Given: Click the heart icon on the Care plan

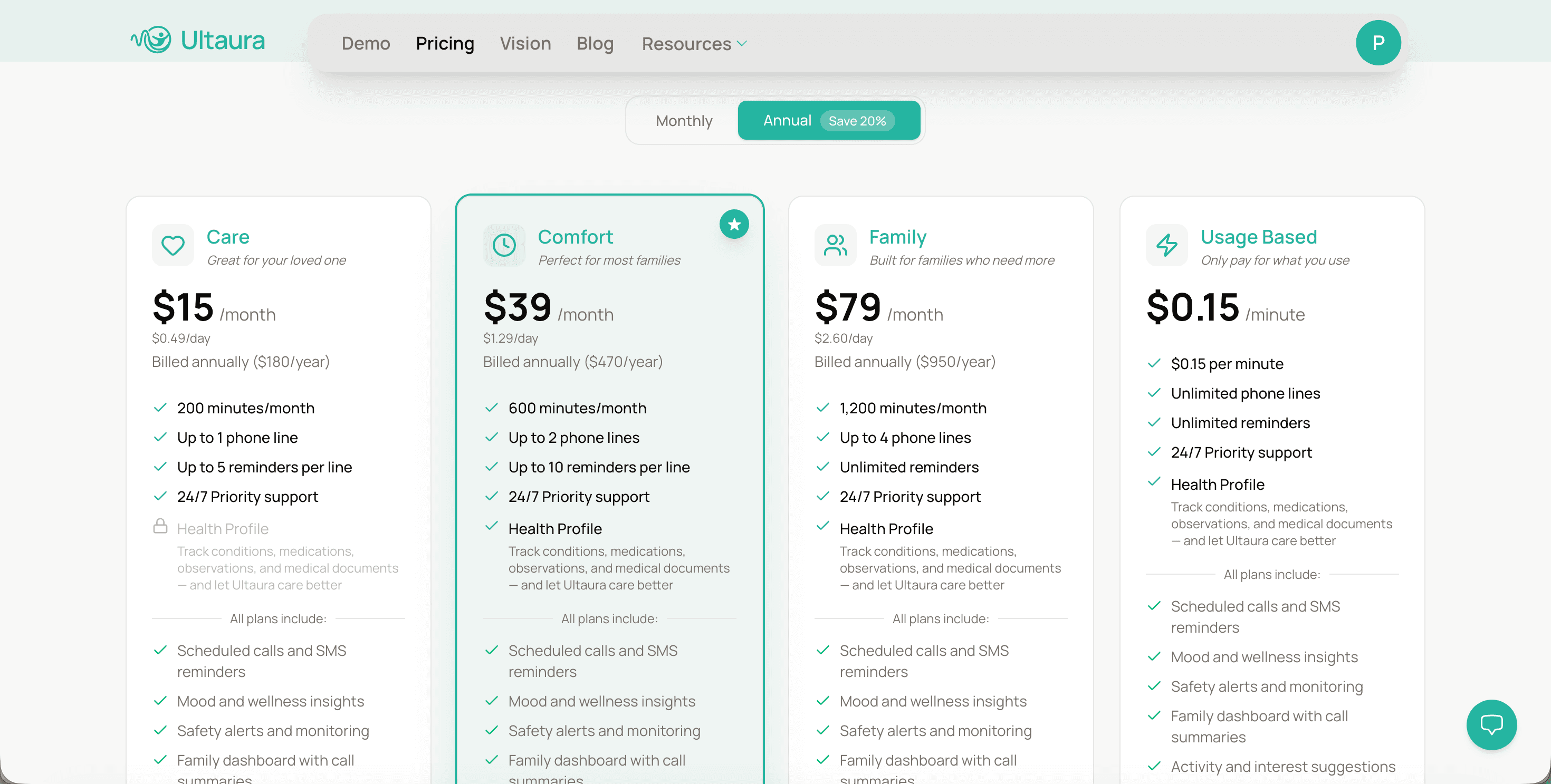Looking at the screenshot, I should pyautogui.click(x=173, y=245).
